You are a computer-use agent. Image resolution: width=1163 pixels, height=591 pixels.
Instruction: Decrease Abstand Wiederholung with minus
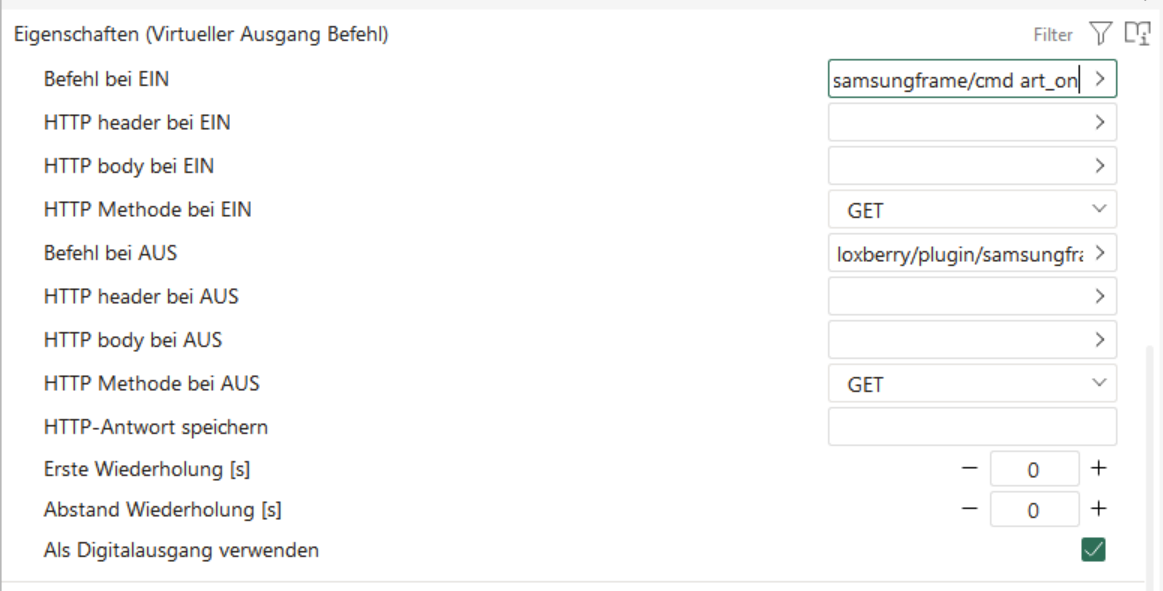point(968,509)
